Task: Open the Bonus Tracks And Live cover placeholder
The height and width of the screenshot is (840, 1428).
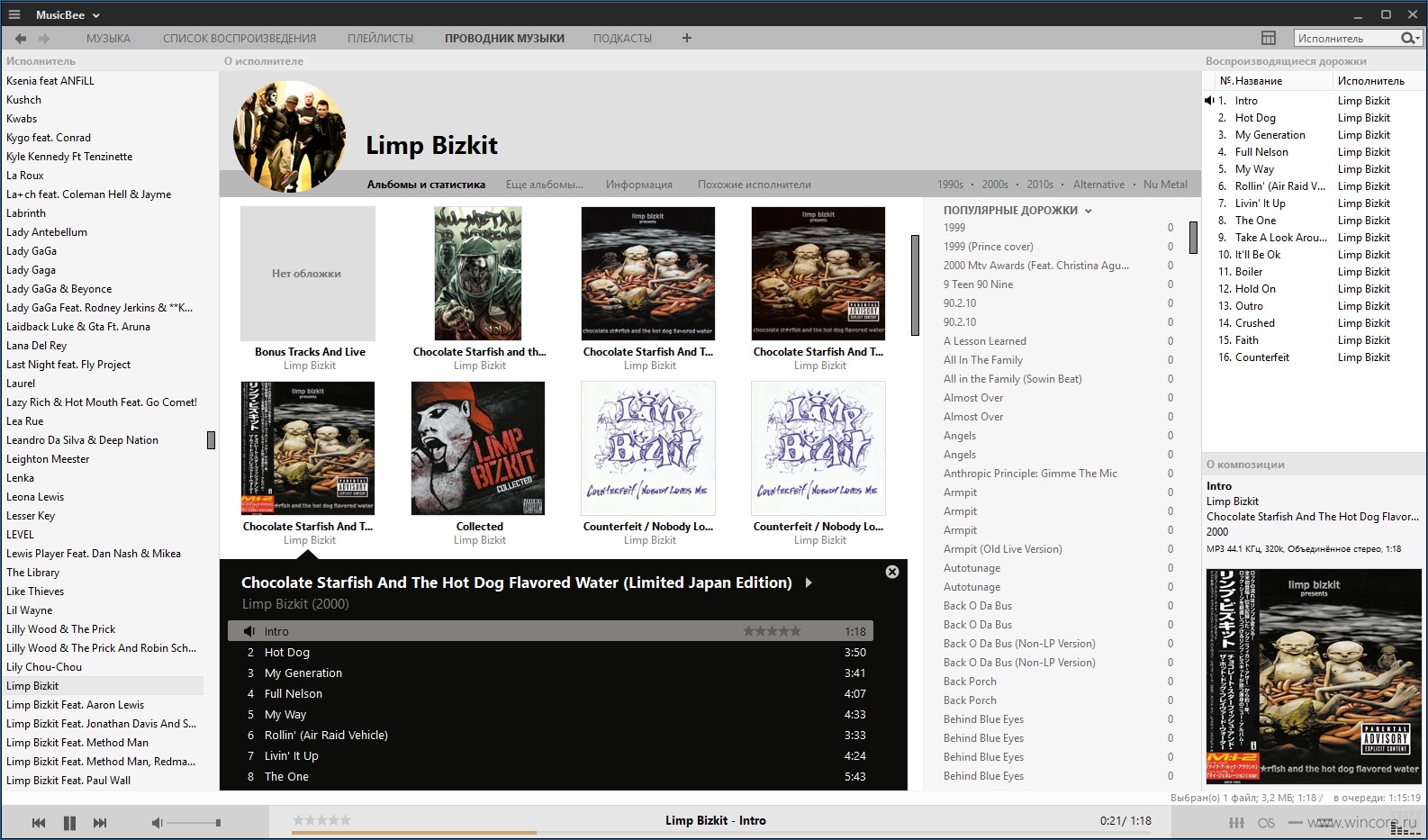Action: point(308,274)
